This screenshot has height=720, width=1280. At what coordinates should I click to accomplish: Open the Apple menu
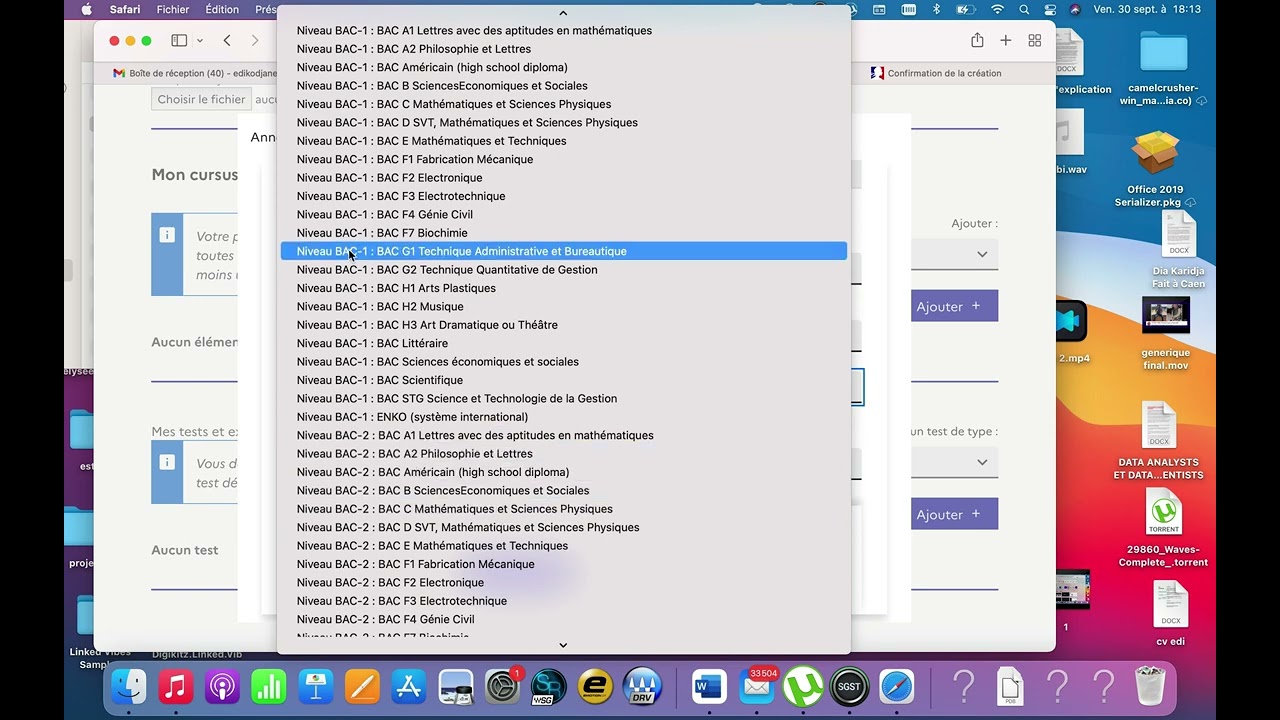[x=86, y=9]
